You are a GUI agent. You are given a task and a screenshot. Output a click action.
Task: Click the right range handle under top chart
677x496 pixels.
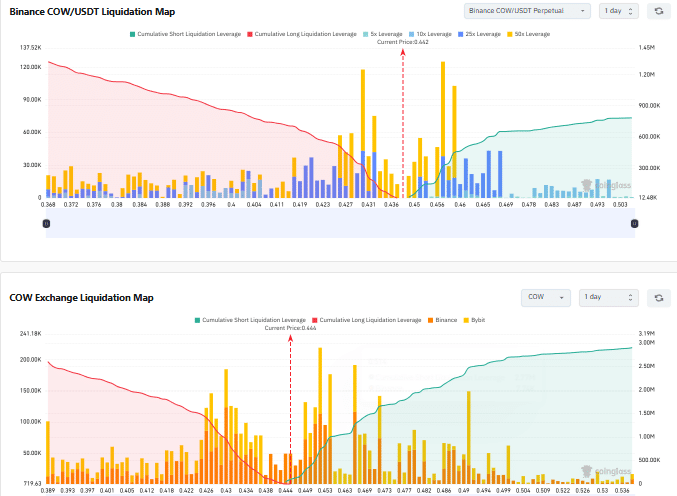click(634, 223)
